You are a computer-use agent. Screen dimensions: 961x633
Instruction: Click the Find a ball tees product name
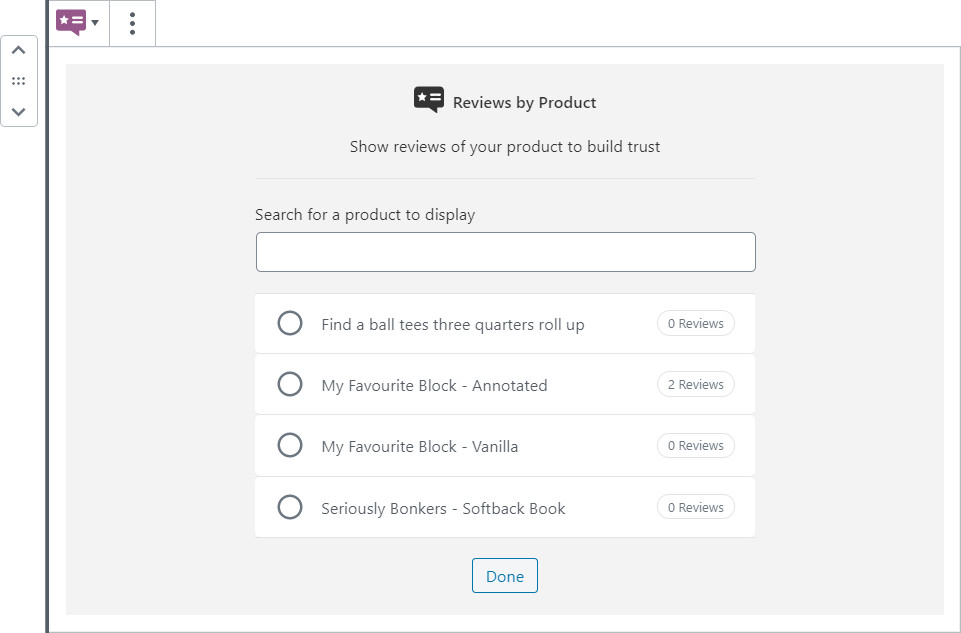coord(452,324)
